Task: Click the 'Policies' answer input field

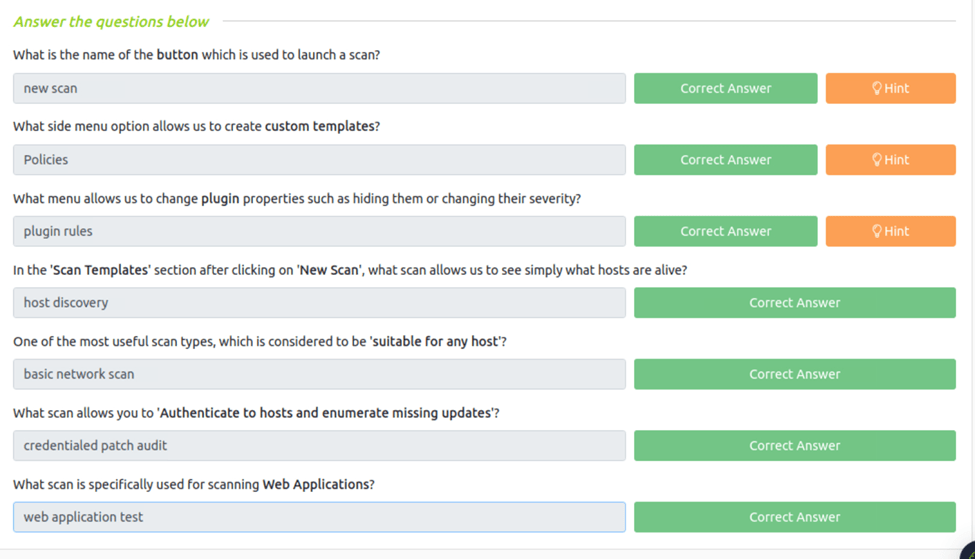Action: pos(319,160)
